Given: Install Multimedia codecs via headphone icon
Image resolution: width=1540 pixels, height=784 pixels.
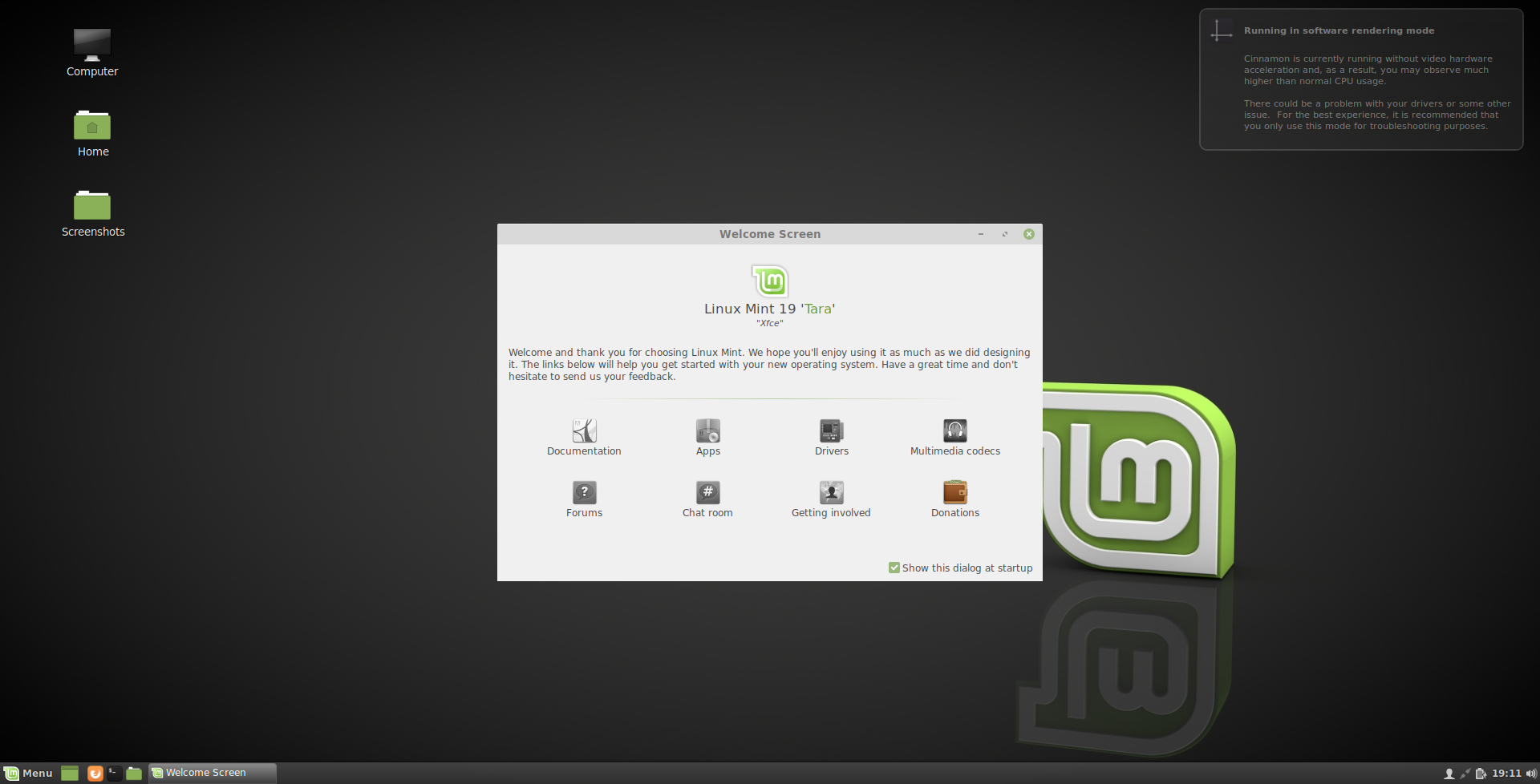Looking at the screenshot, I should (954, 431).
